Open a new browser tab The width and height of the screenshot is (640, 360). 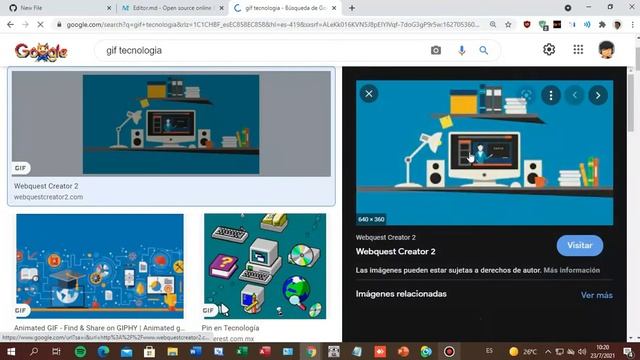[x=352, y=8]
